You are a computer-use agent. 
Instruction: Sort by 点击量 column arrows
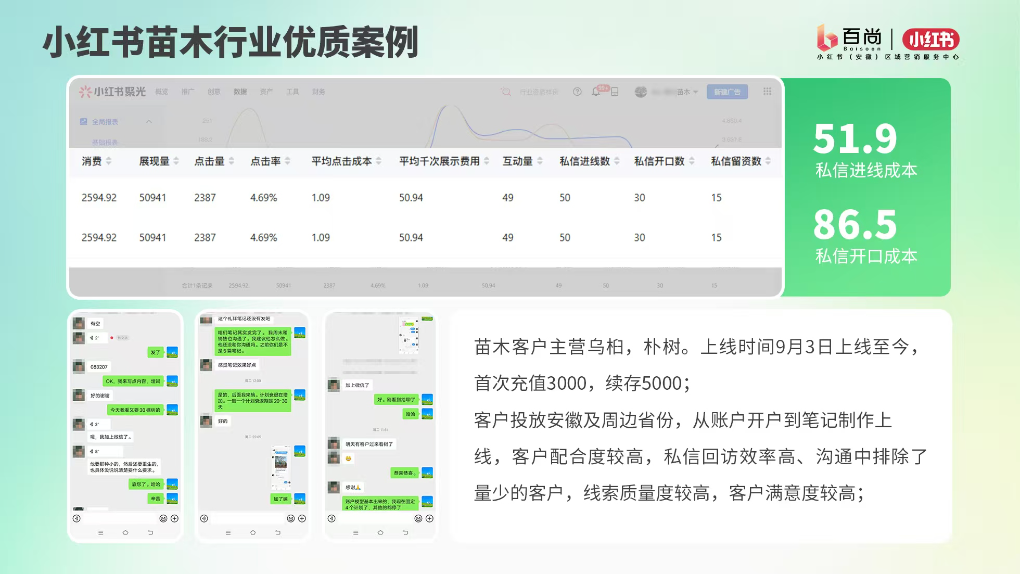231,161
